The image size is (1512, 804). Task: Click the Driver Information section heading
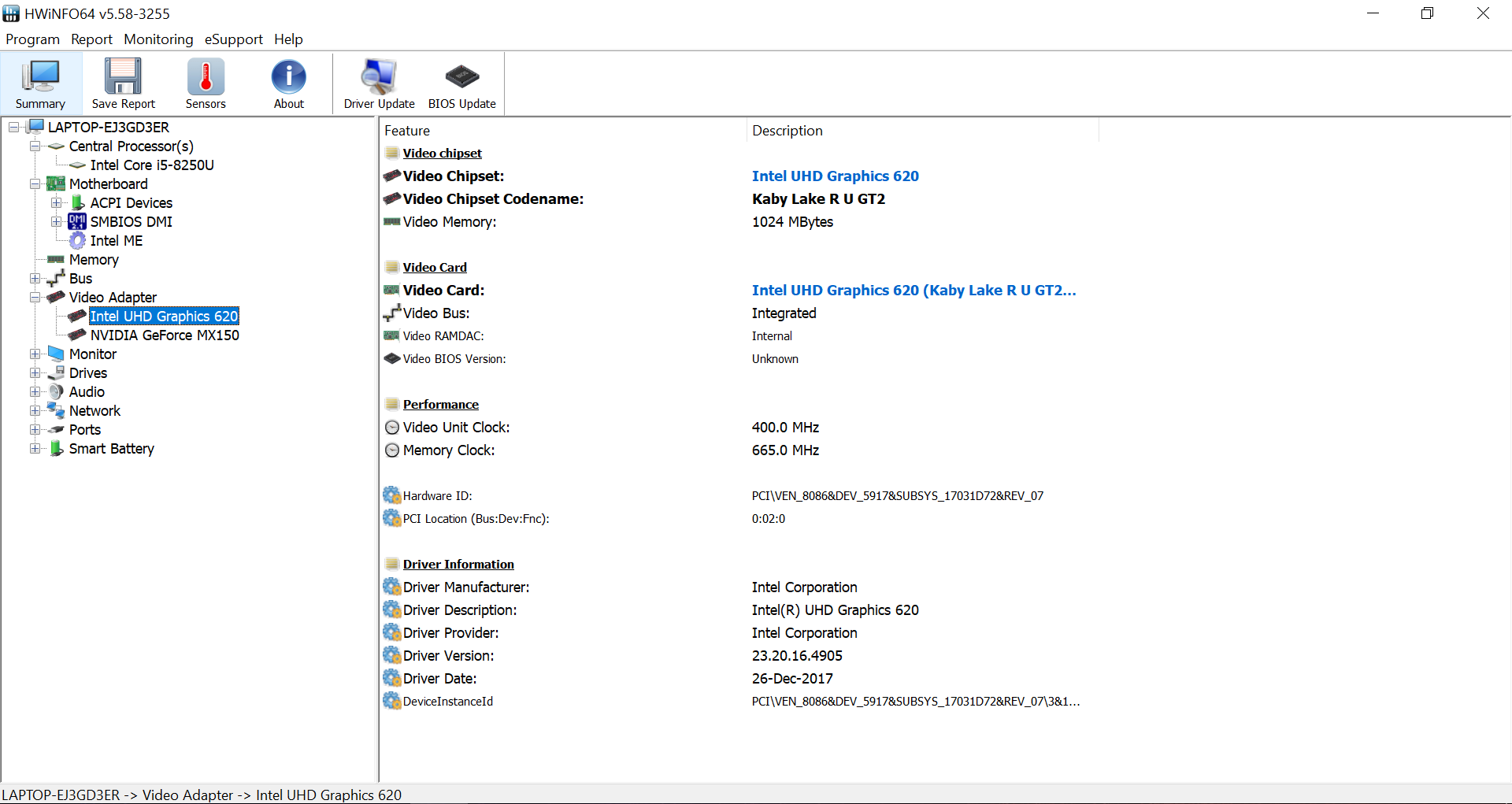(458, 565)
